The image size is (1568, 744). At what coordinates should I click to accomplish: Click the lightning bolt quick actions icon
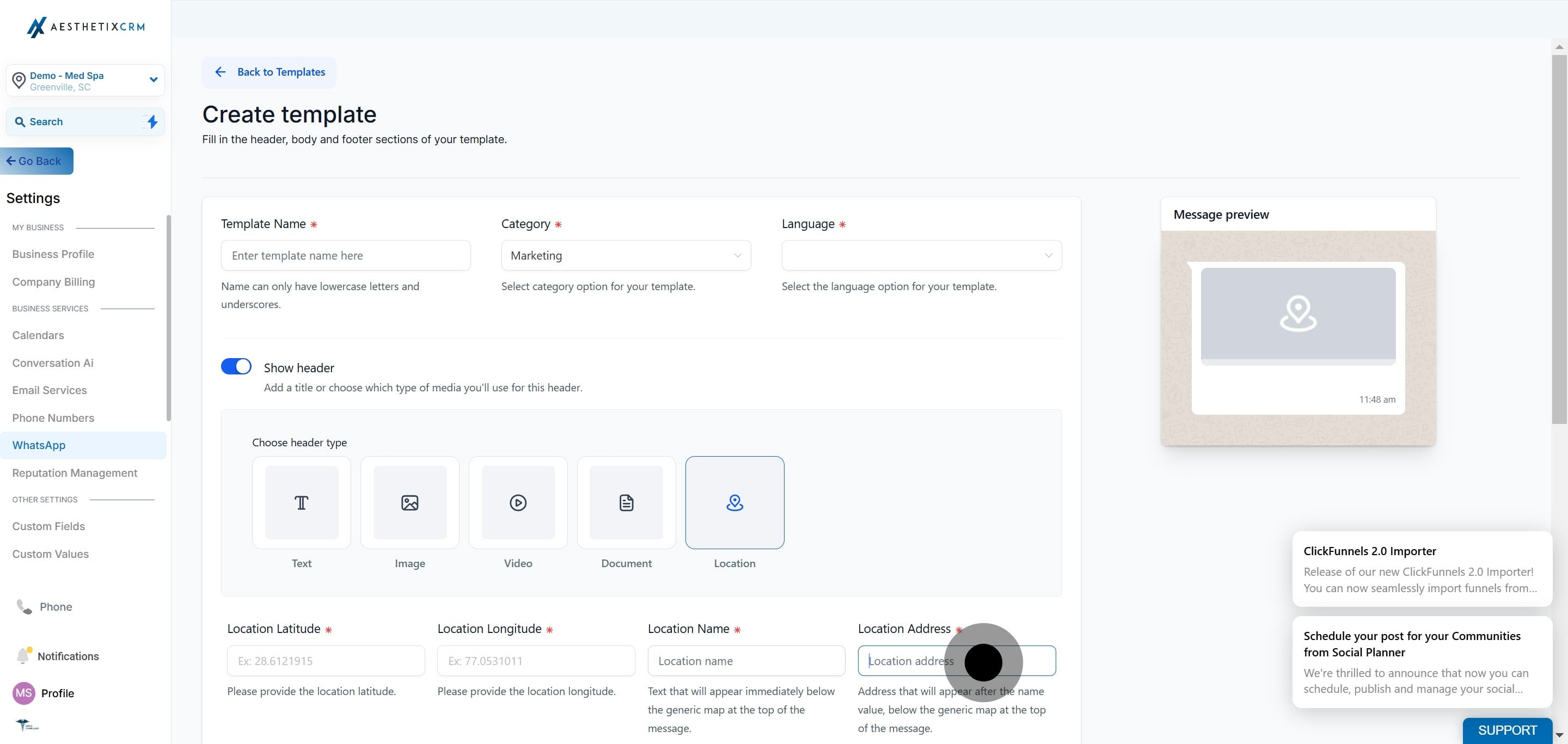[x=152, y=122]
